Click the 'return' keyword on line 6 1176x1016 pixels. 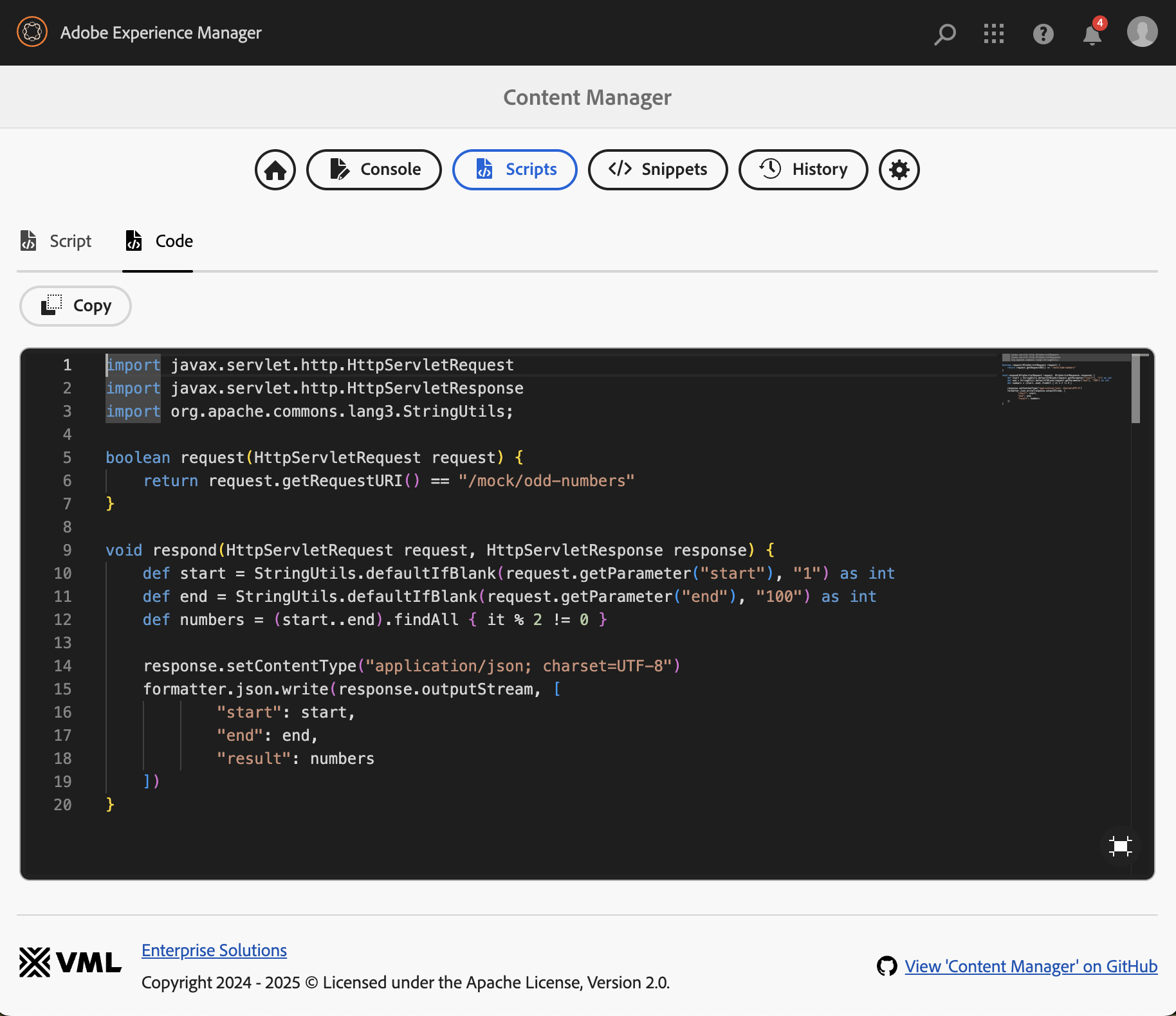(170, 481)
